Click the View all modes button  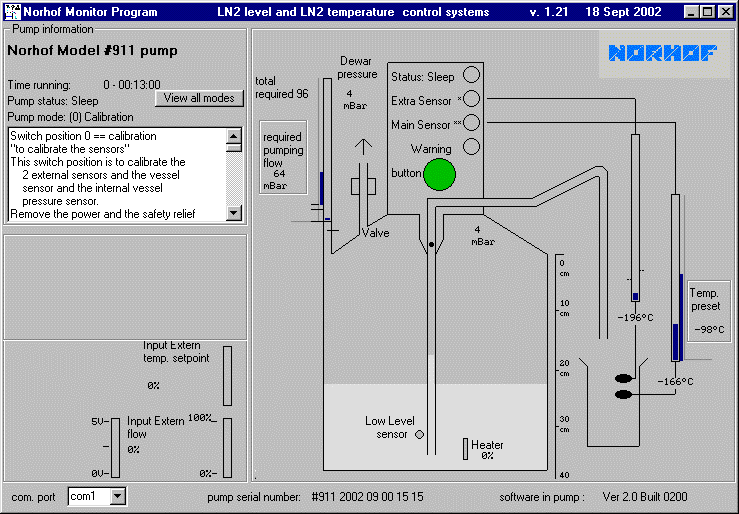pos(199,98)
